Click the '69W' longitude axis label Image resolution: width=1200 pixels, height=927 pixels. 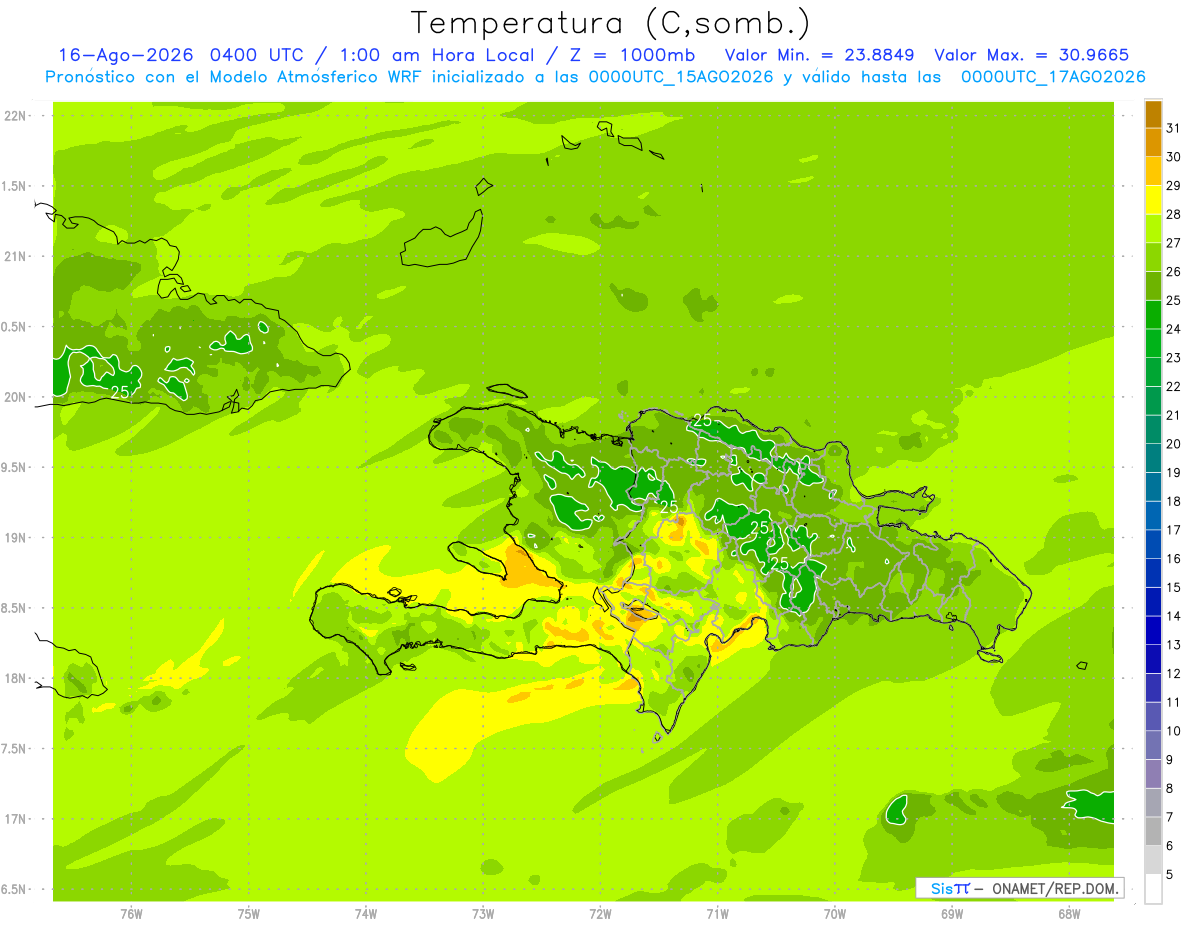pyautogui.click(x=952, y=914)
